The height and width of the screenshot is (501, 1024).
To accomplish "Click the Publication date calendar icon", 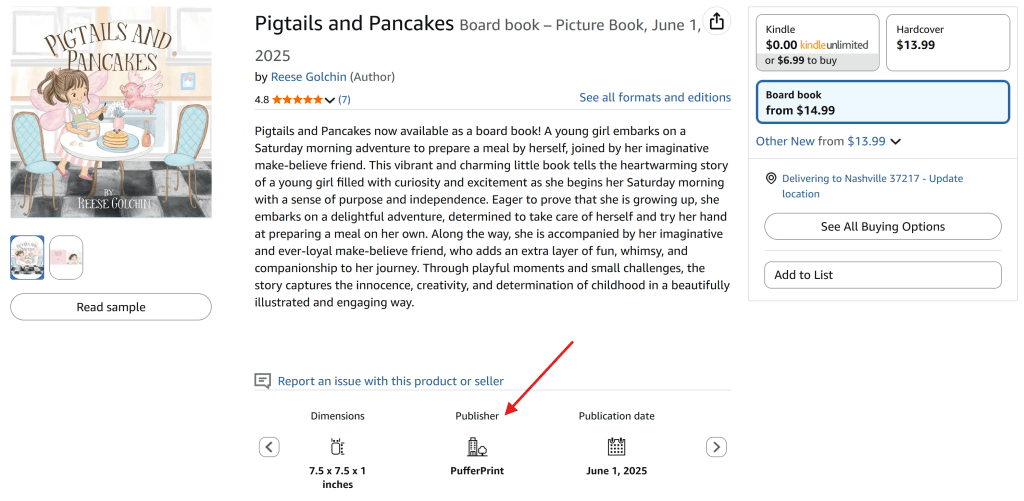I will pyautogui.click(x=616, y=447).
